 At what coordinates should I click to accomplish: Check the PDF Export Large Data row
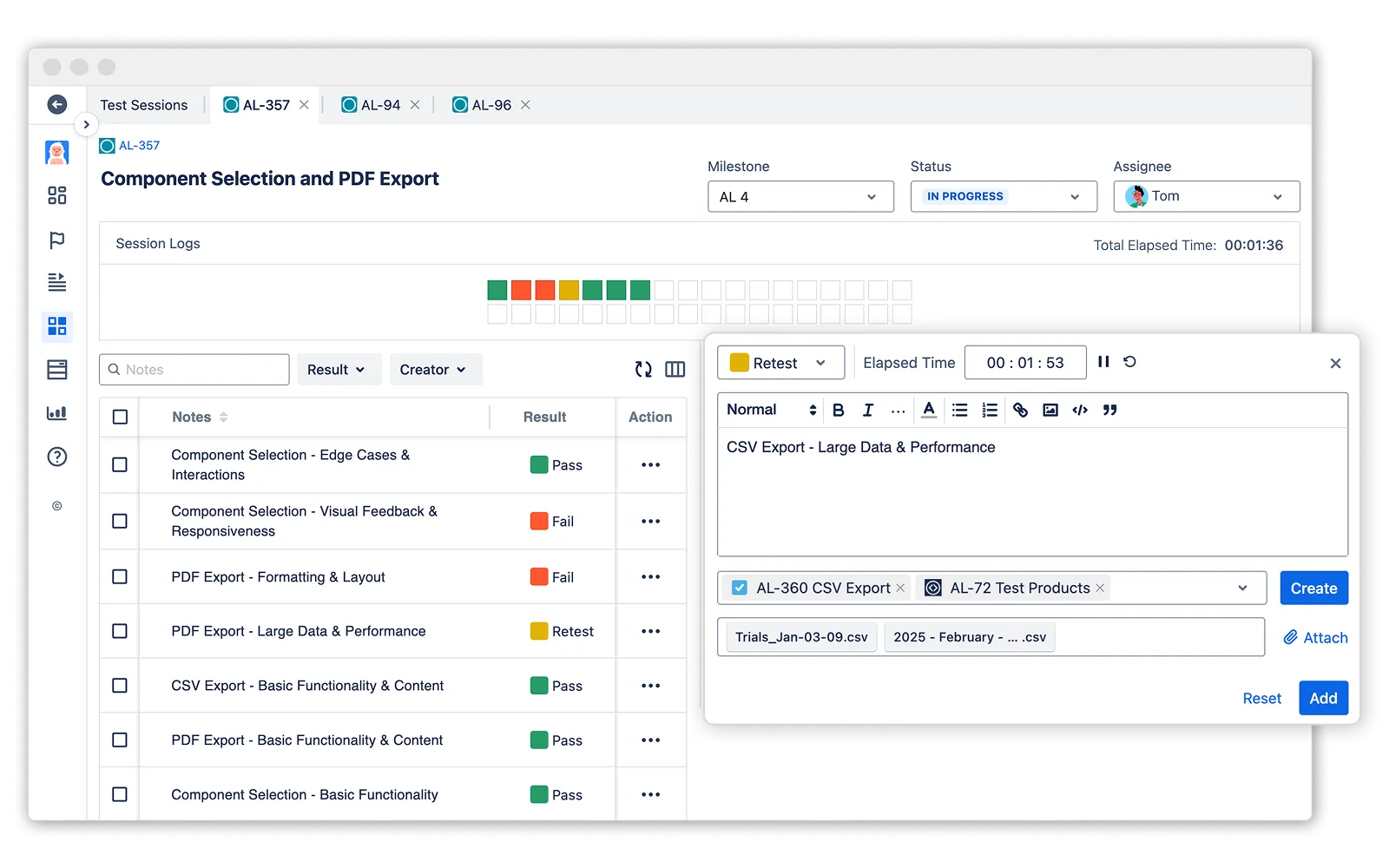tap(120, 631)
